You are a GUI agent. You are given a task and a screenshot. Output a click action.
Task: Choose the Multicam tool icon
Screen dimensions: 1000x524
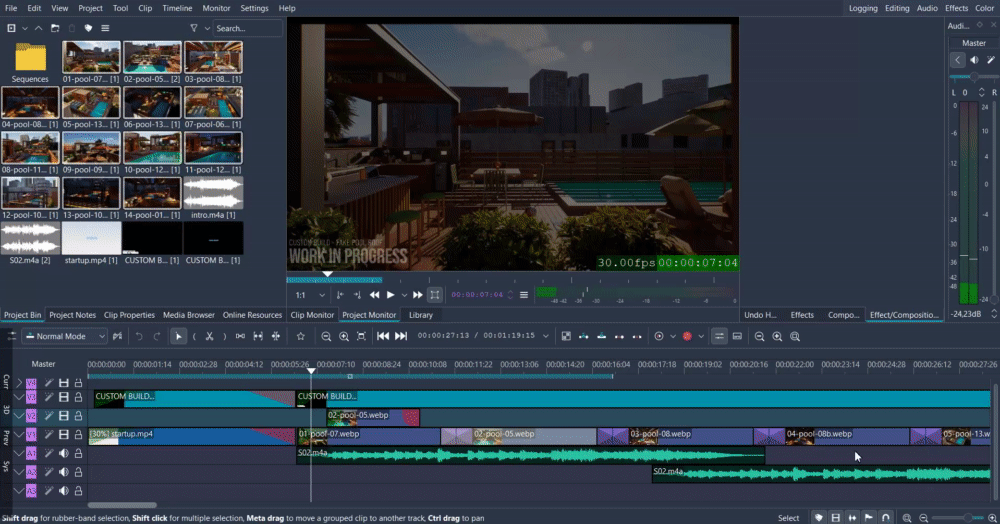point(276,336)
